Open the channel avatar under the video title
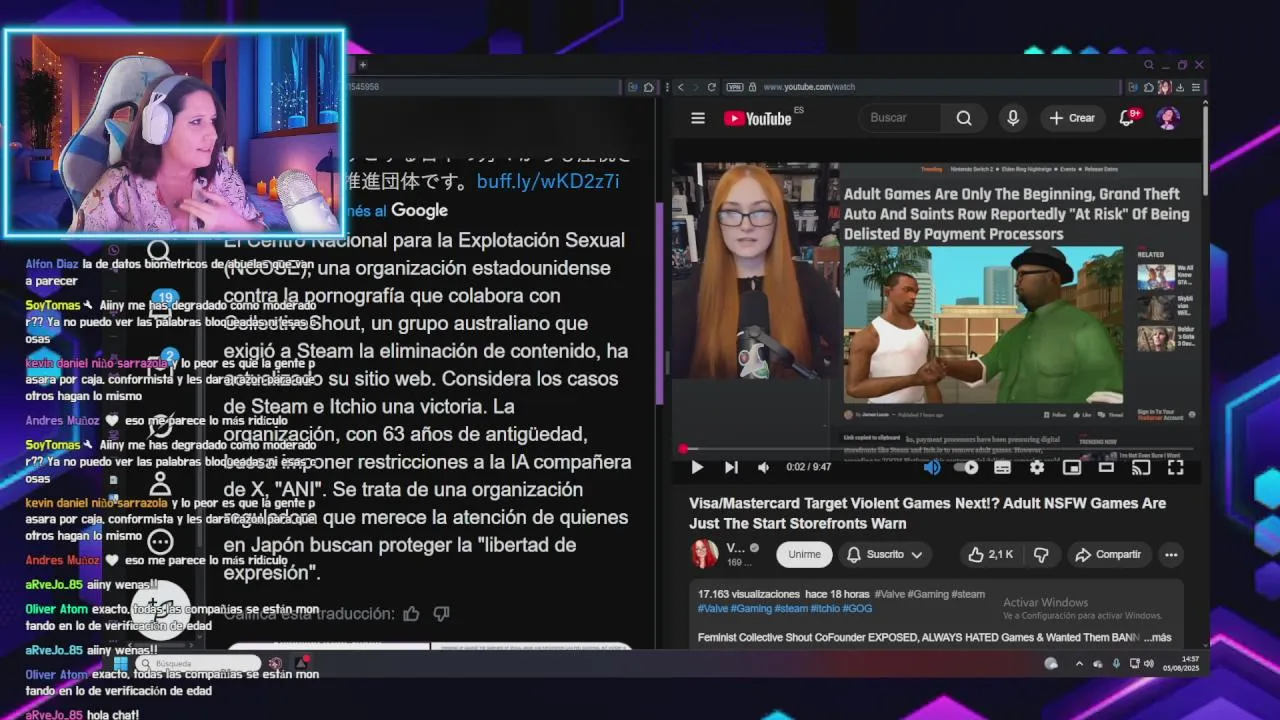The image size is (1280, 720). coord(704,554)
